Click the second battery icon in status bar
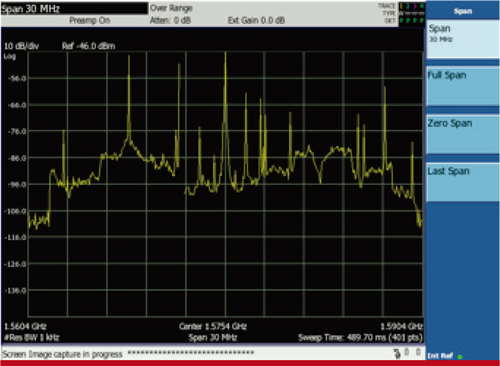Screen dimensions: 500x366 418,352
